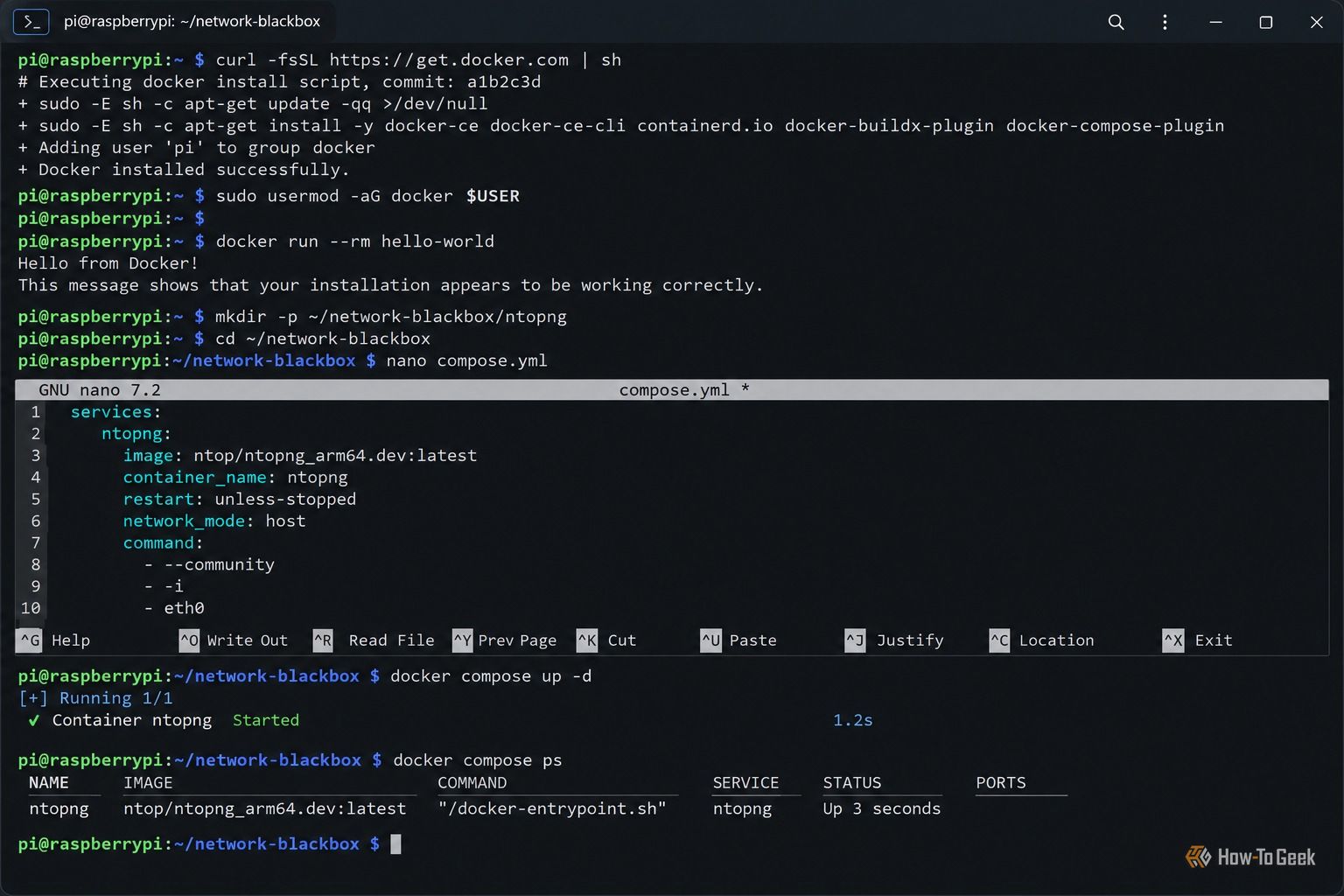Click 'network_mode' key on nano line 6
Screen dimensions: 1344x896
point(184,521)
